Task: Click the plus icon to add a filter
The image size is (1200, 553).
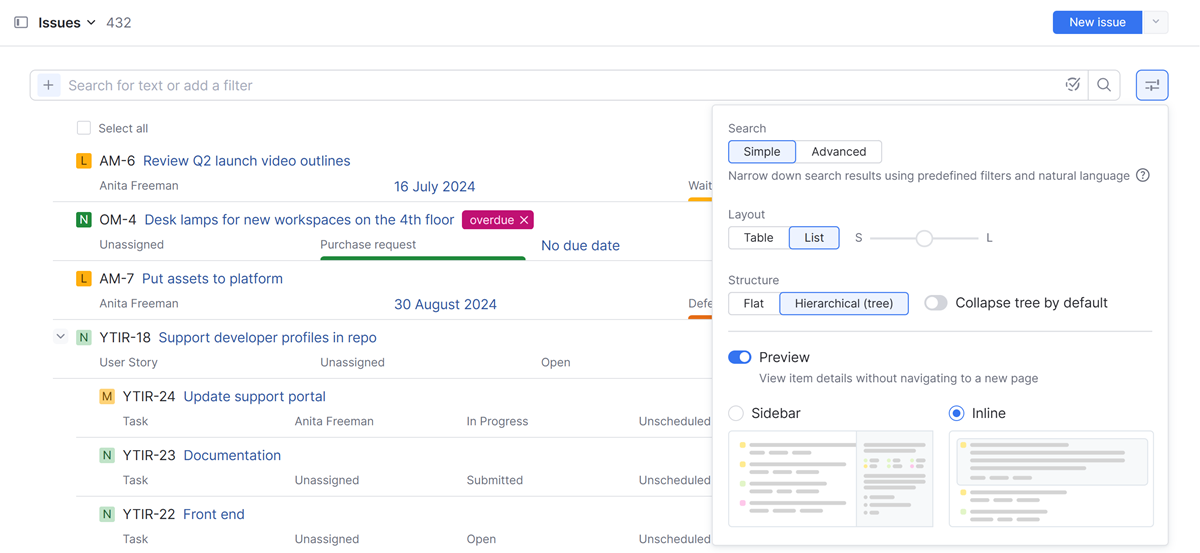Action: 48,85
